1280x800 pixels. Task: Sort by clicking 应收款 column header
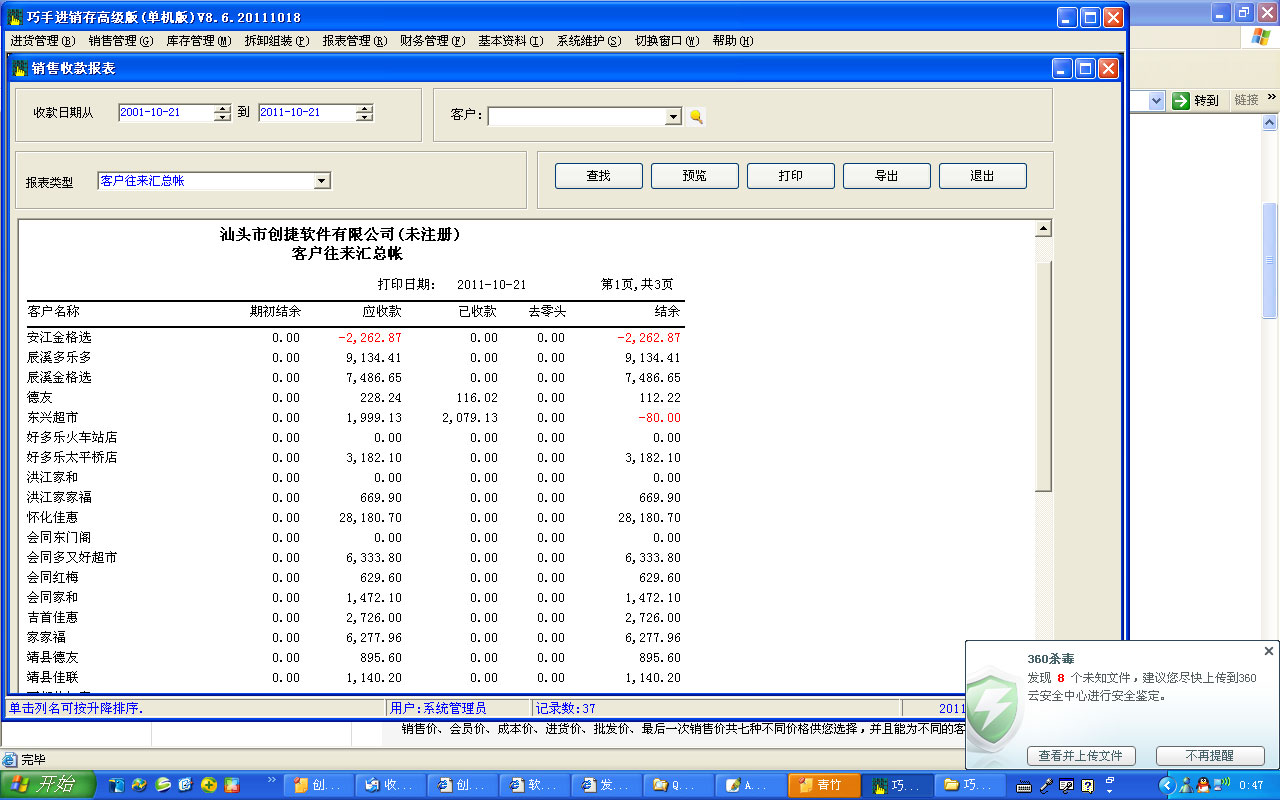tap(381, 311)
